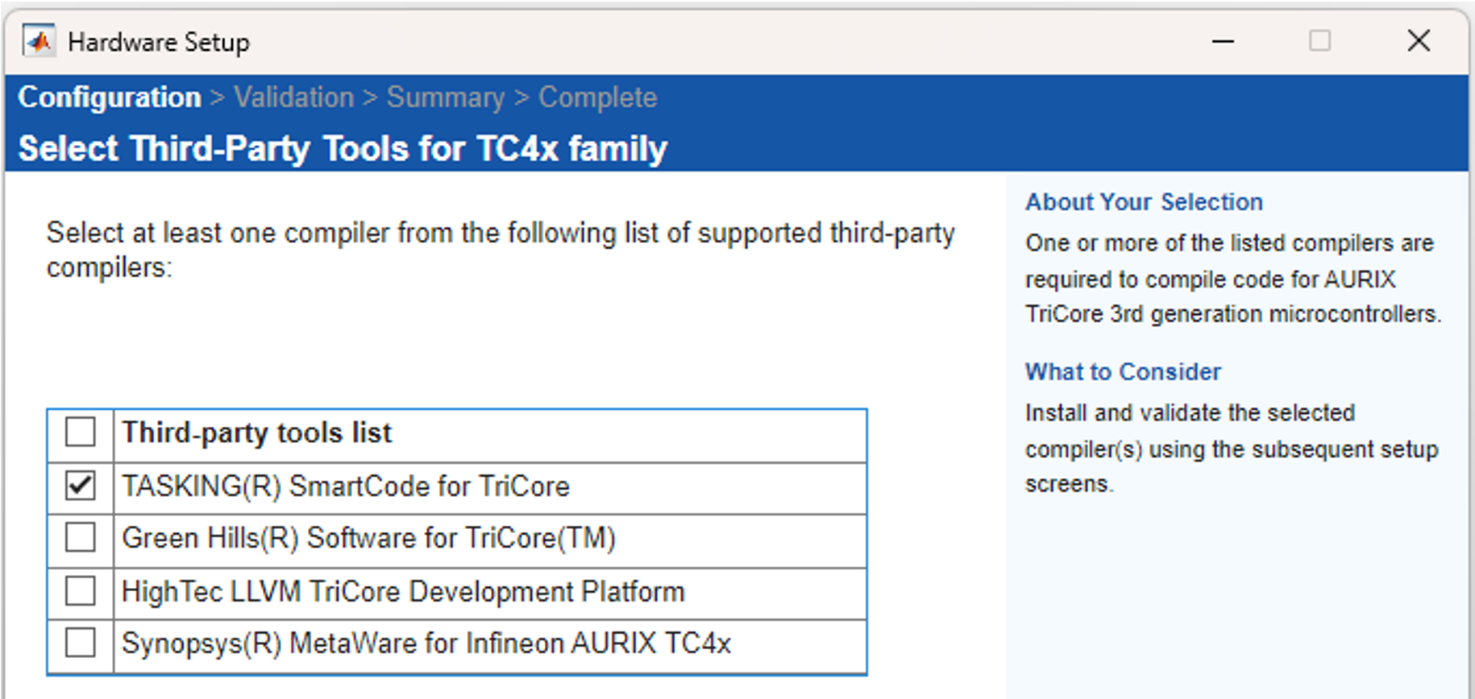Click the What to Consider heading
Image resolution: width=1475 pixels, height=699 pixels.
[1123, 372]
